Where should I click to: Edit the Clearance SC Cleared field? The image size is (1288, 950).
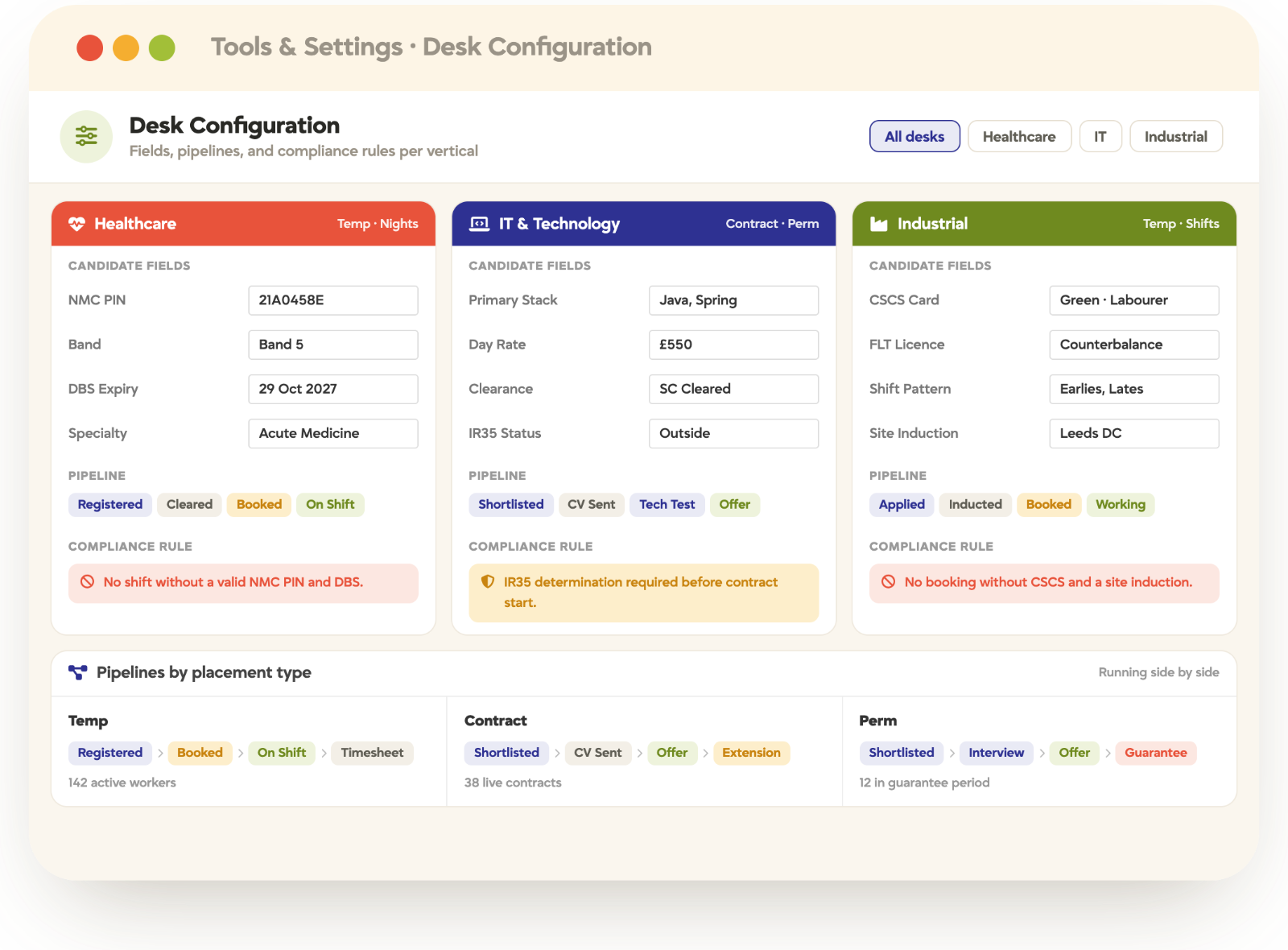[x=733, y=389]
